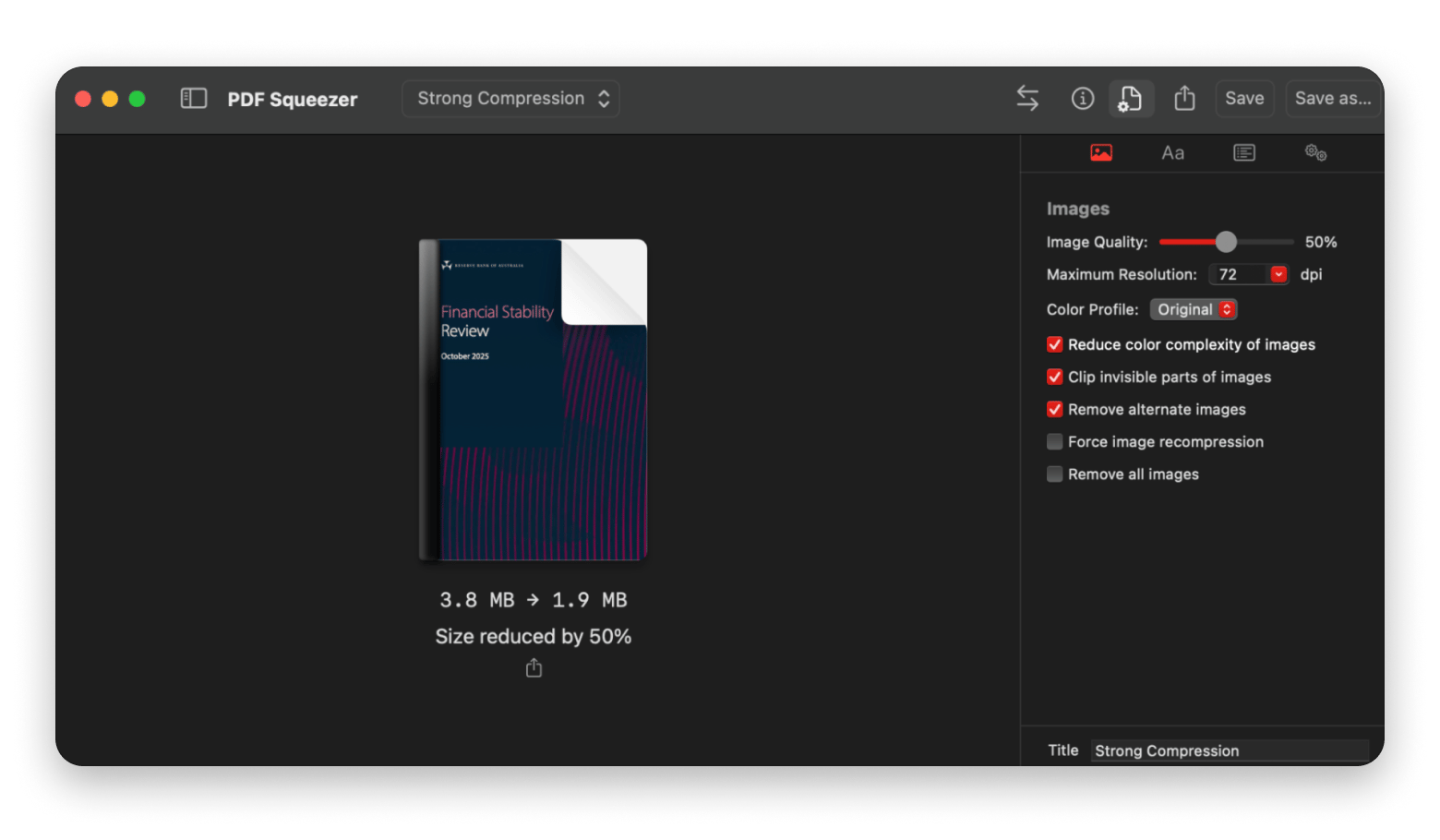The width and height of the screenshot is (1440, 840).
Task: Open the Strong Compression preset dropdown
Action: click(510, 98)
